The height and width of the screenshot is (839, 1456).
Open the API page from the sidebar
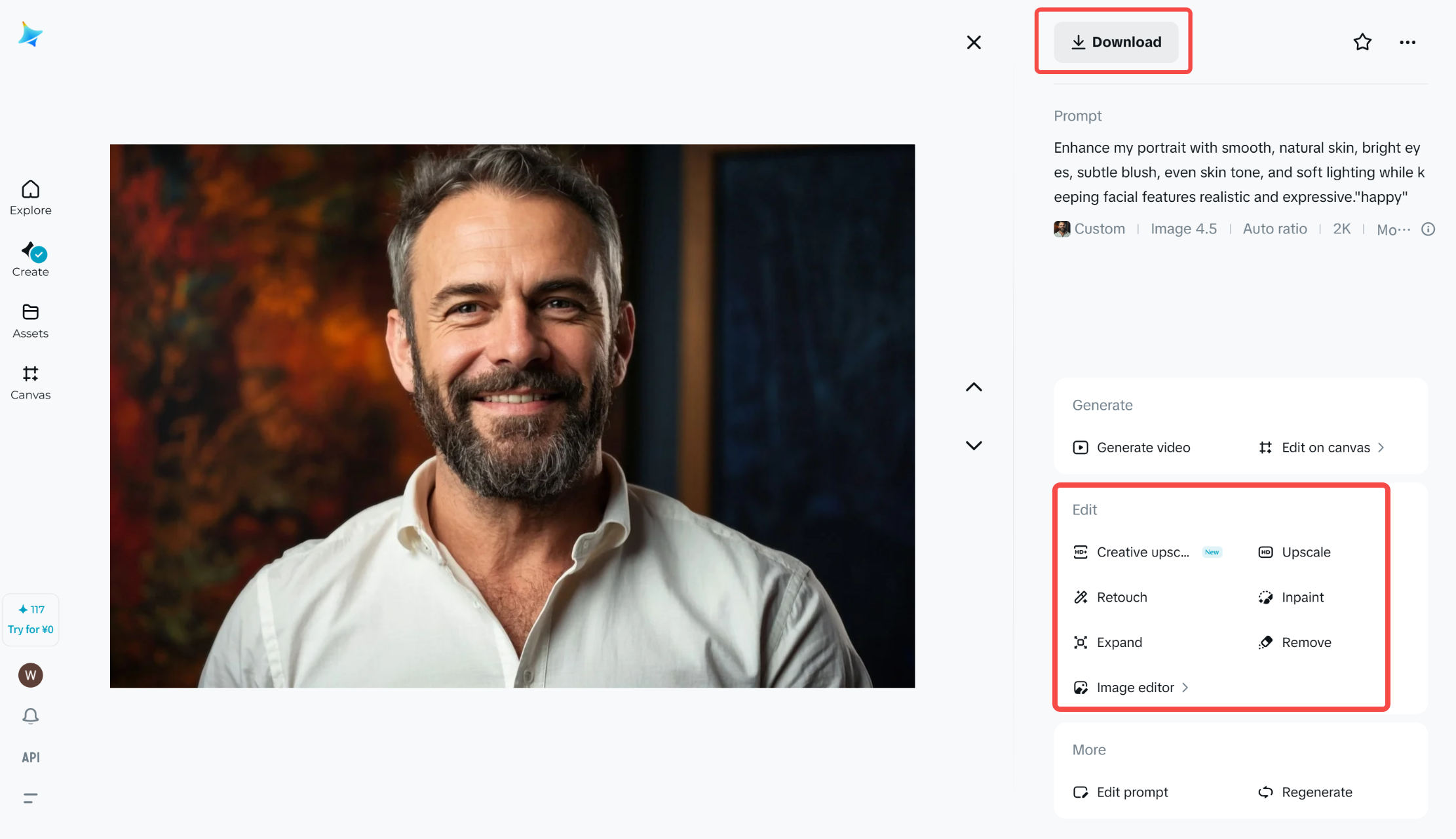[30, 756]
